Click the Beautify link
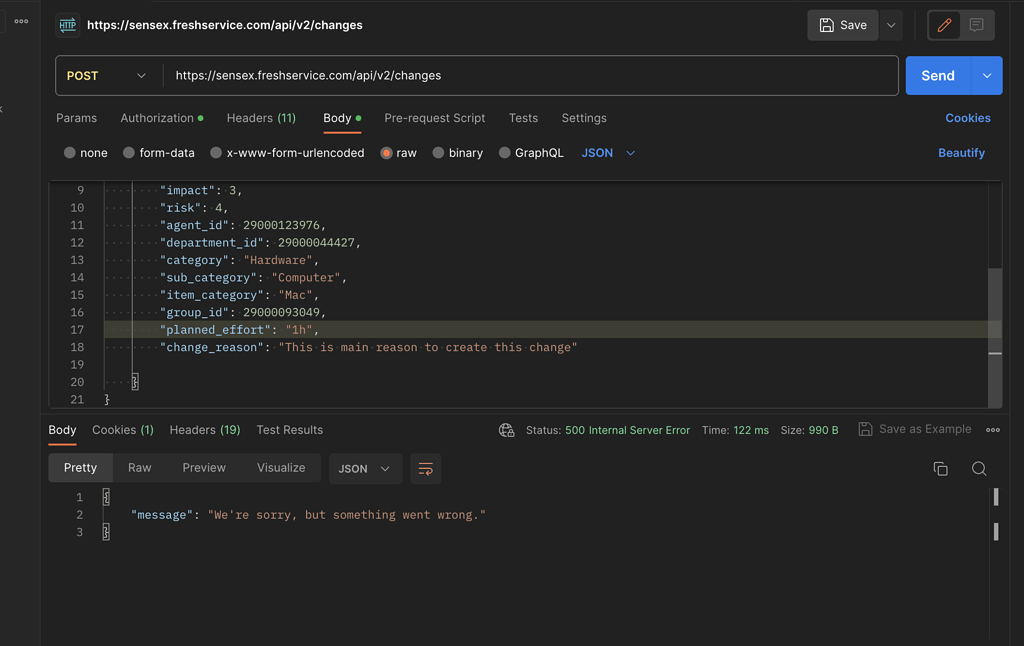The height and width of the screenshot is (646, 1024). (961, 153)
